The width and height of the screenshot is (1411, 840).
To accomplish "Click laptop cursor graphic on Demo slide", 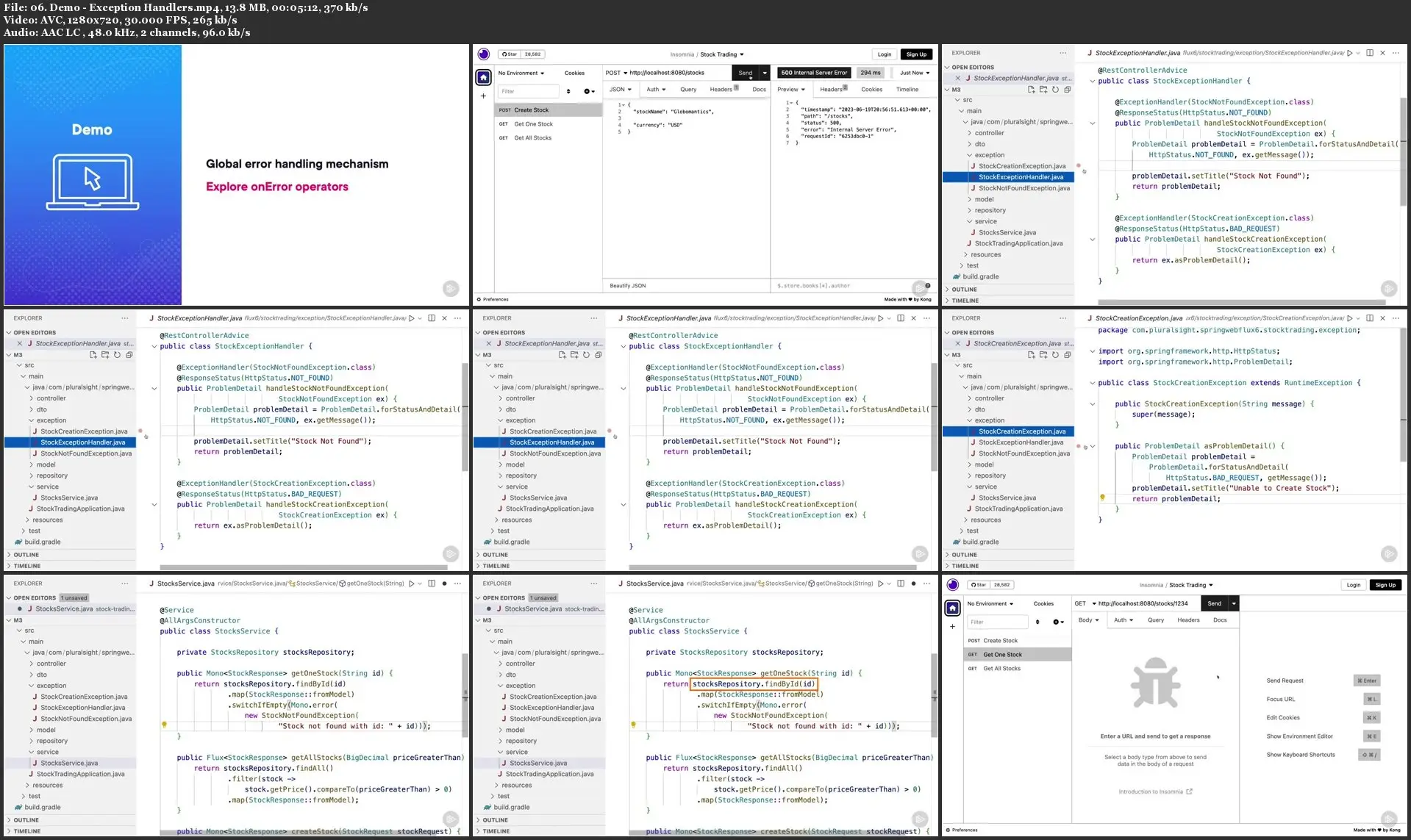I will point(93,182).
